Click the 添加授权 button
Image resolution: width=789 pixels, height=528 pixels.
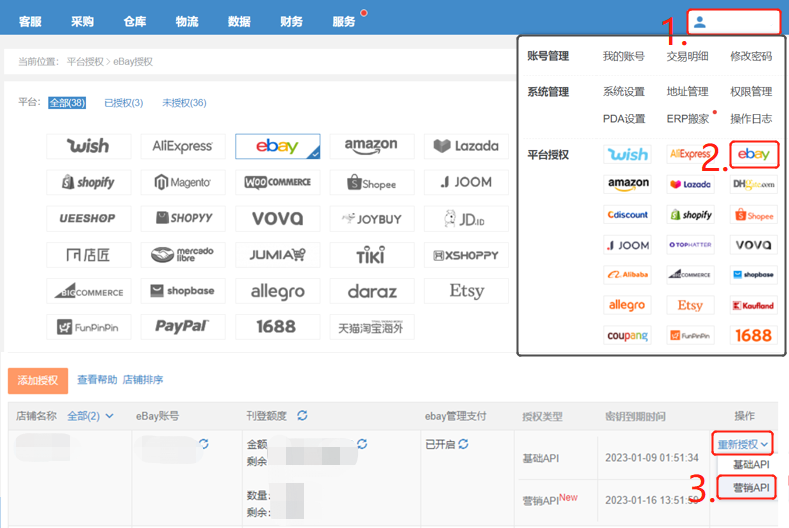click(38, 381)
